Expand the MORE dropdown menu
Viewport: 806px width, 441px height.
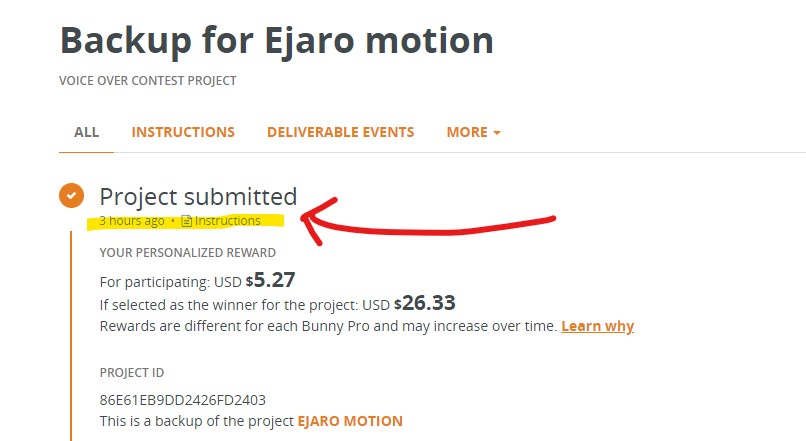point(473,132)
